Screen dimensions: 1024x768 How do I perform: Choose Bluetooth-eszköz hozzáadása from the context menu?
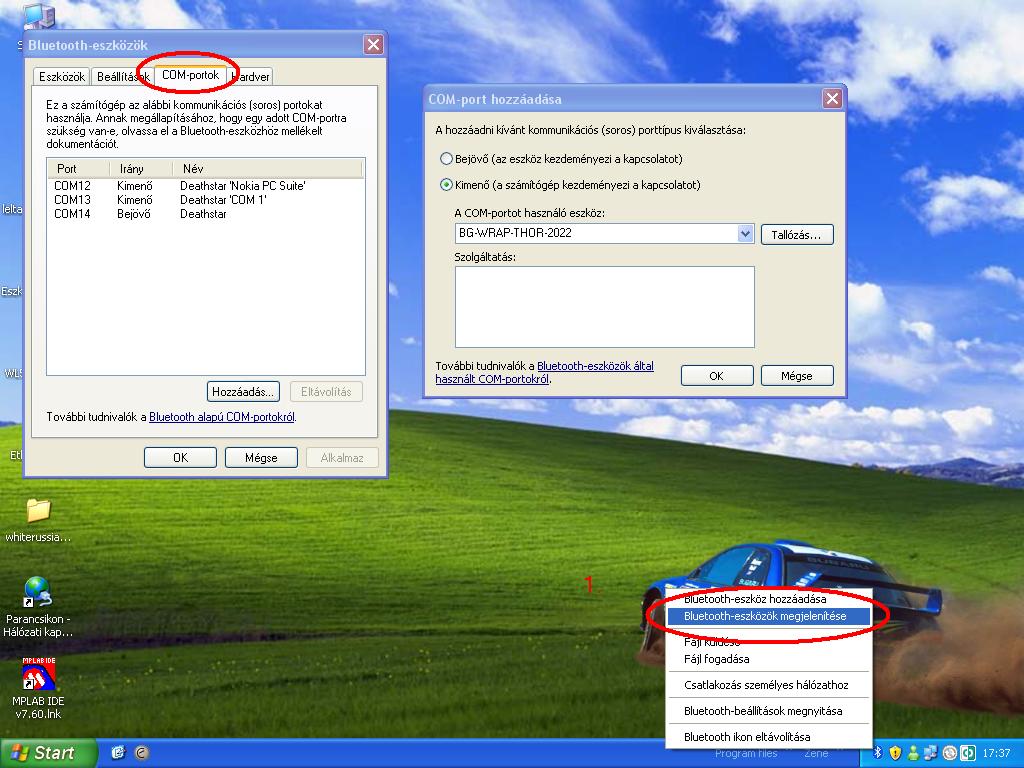[x=755, y=599]
